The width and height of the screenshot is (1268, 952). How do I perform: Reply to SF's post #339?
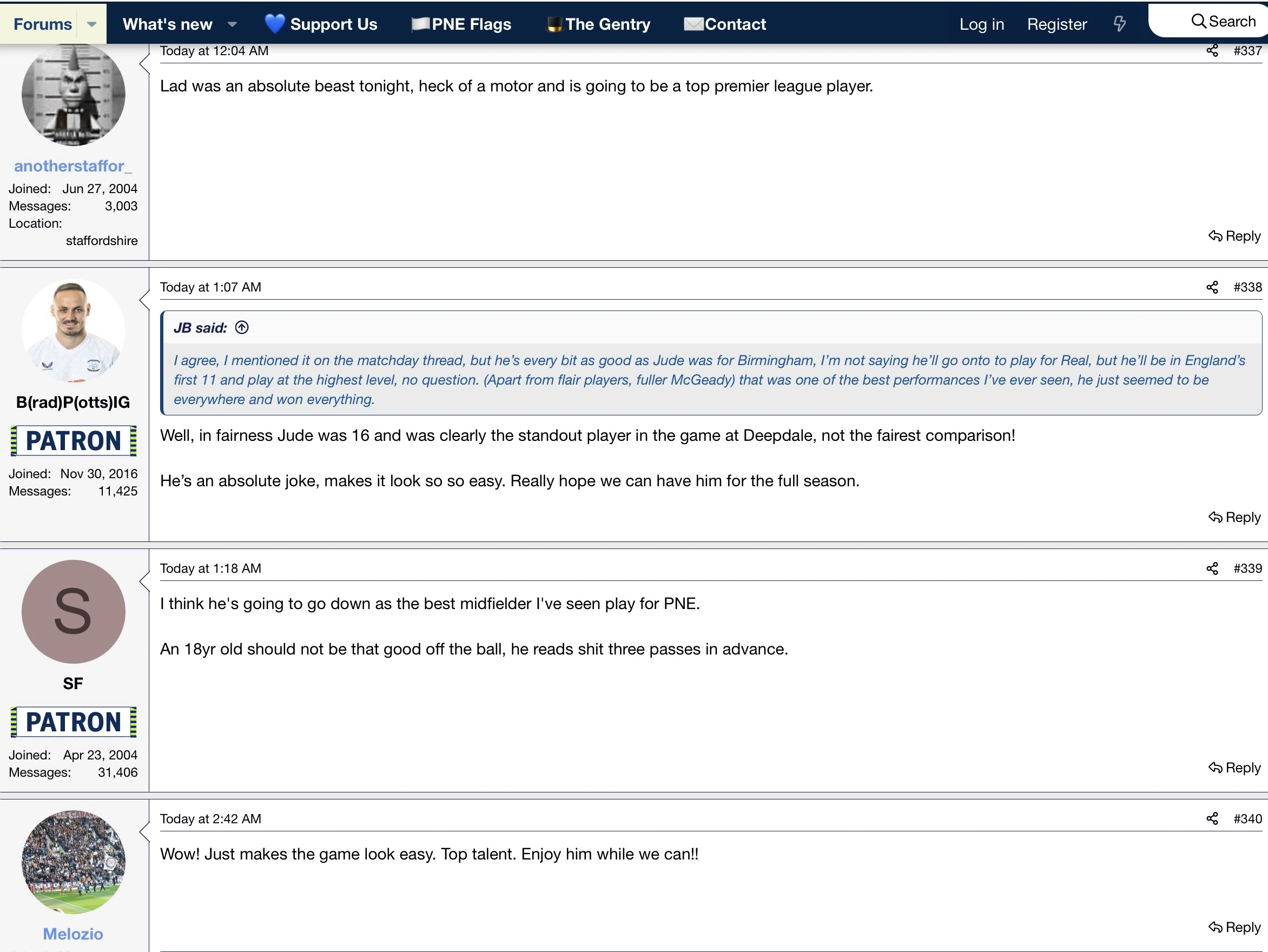coord(1234,768)
